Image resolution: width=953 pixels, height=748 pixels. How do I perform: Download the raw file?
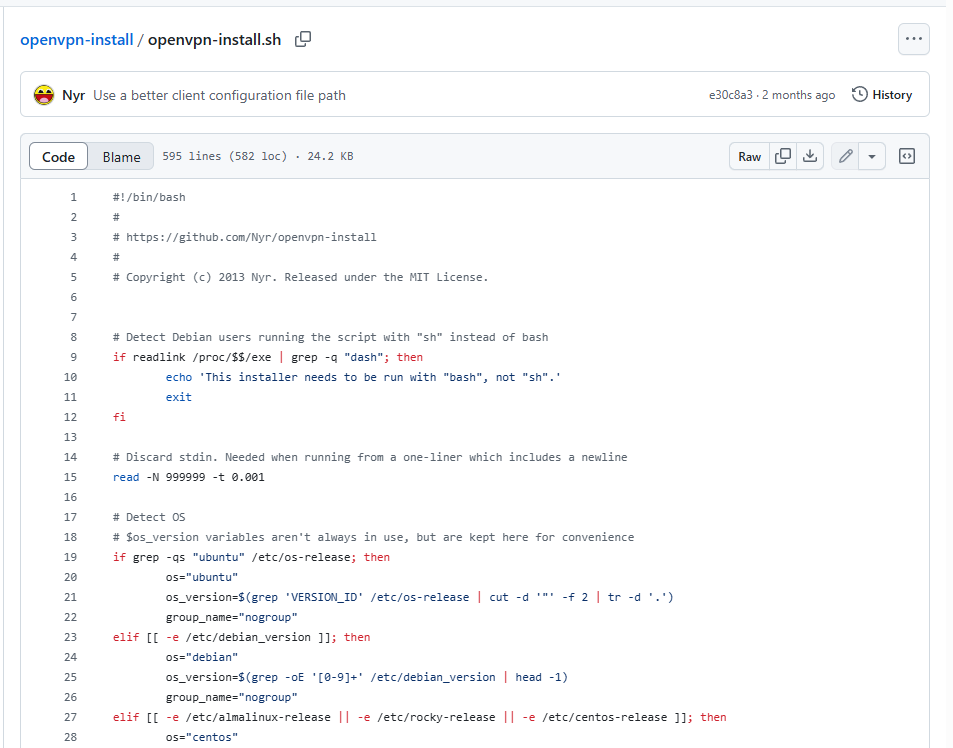(x=810, y=157)
